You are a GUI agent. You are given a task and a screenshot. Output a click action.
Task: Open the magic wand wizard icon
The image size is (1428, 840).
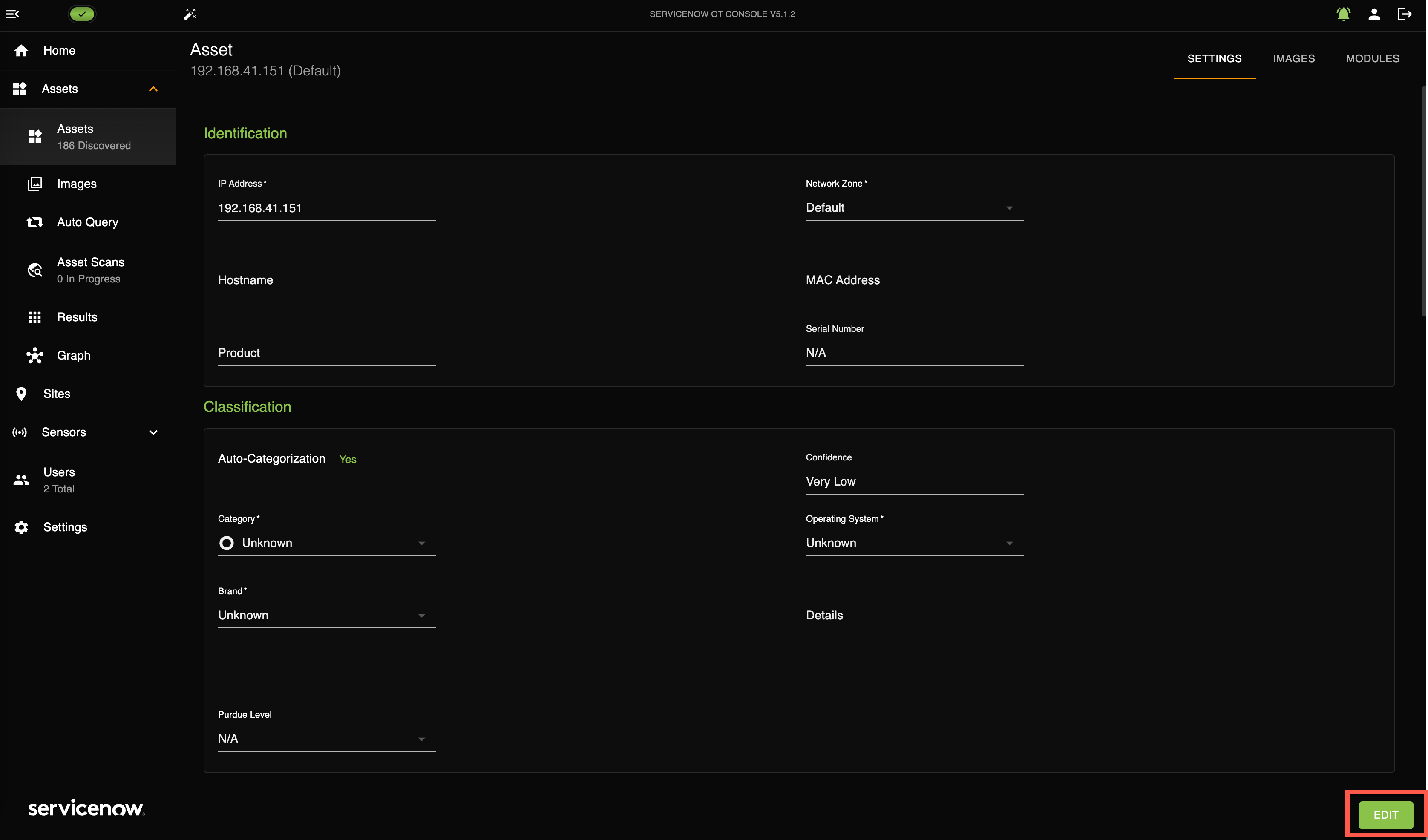tap(190, 14)
